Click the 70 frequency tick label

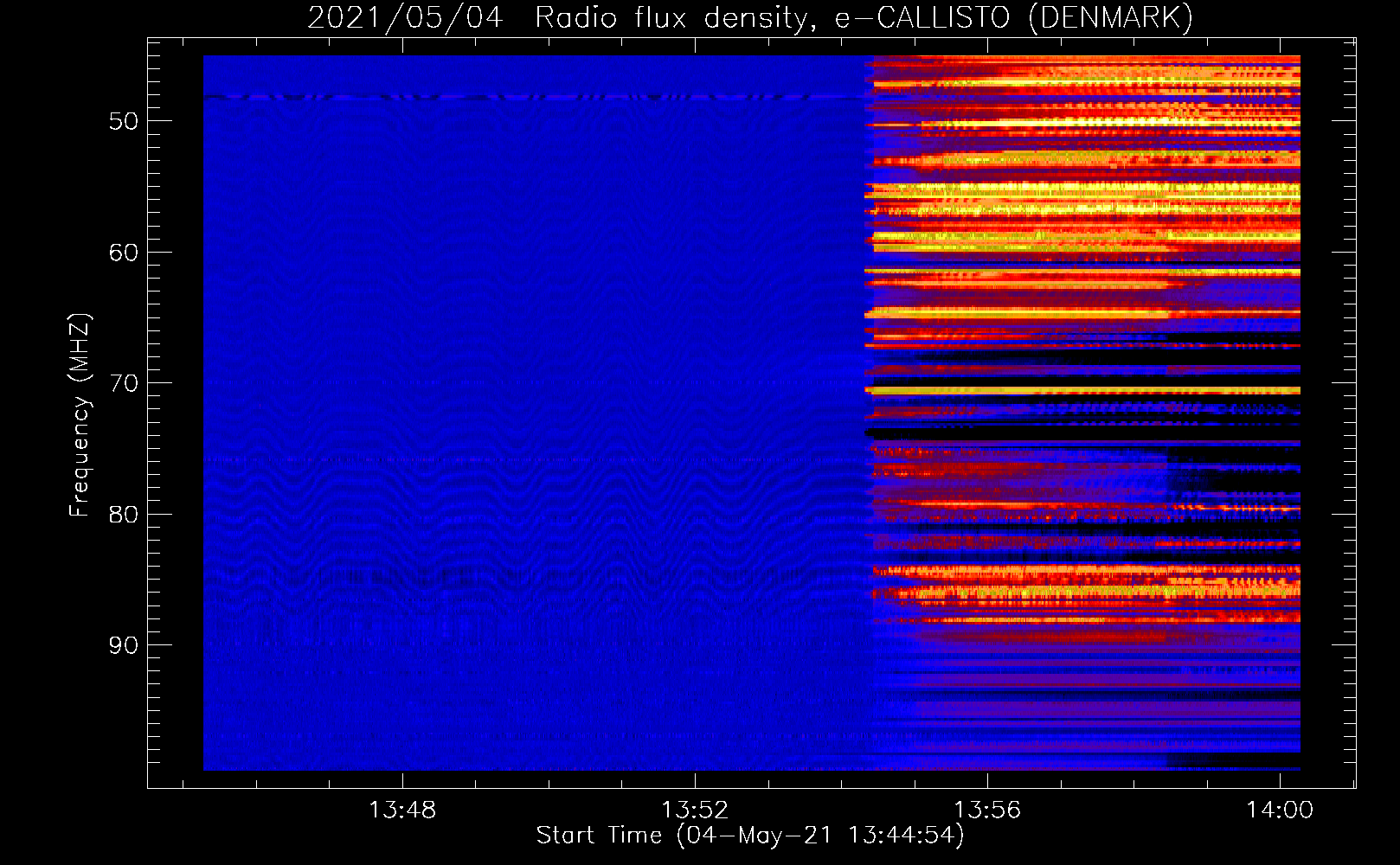click(x=124, y=383)
